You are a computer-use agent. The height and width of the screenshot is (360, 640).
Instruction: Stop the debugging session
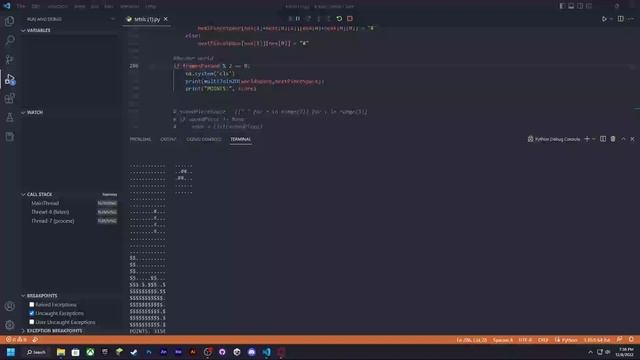coord(350,19)
